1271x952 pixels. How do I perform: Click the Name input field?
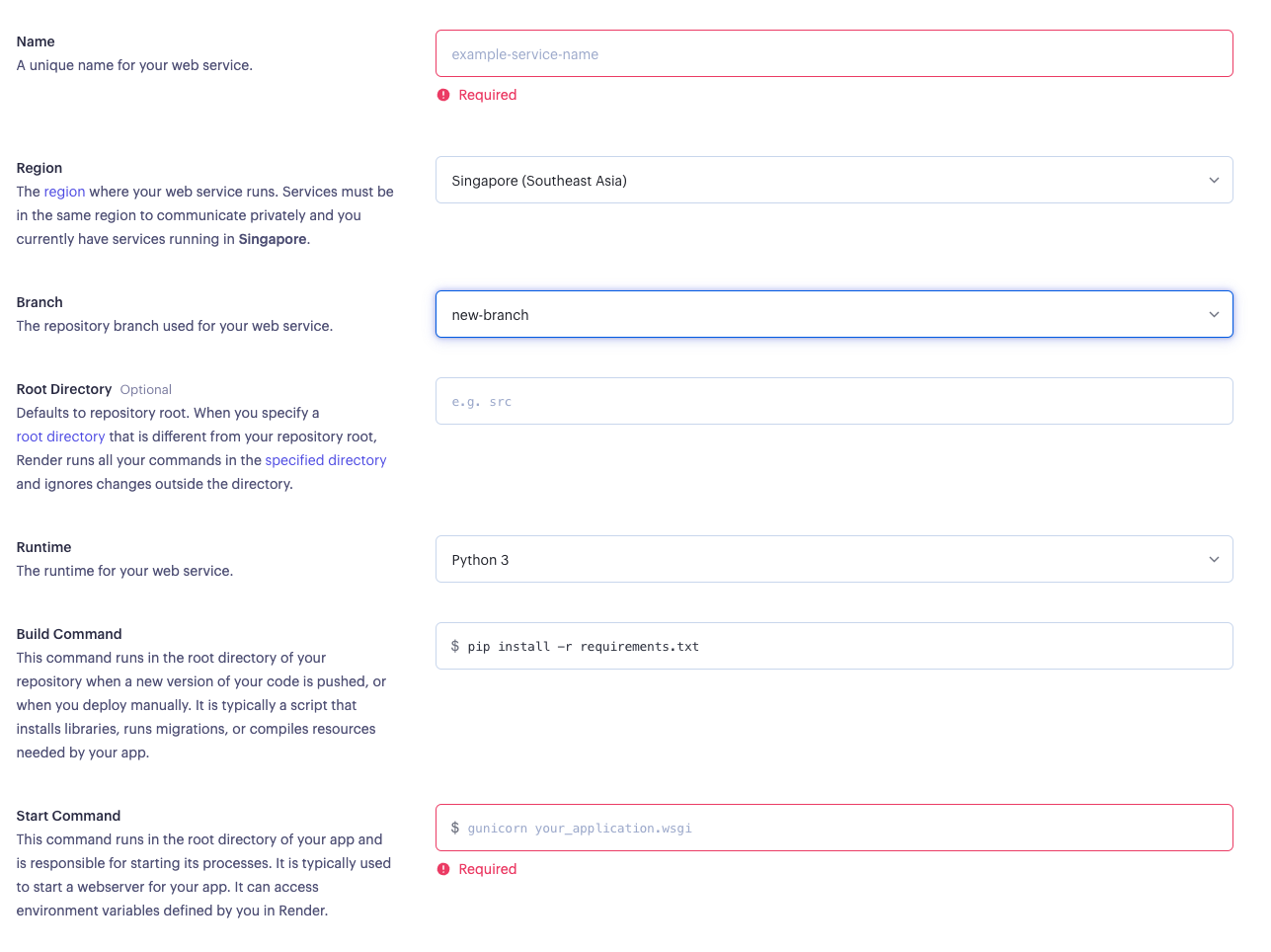coord(834,53)
